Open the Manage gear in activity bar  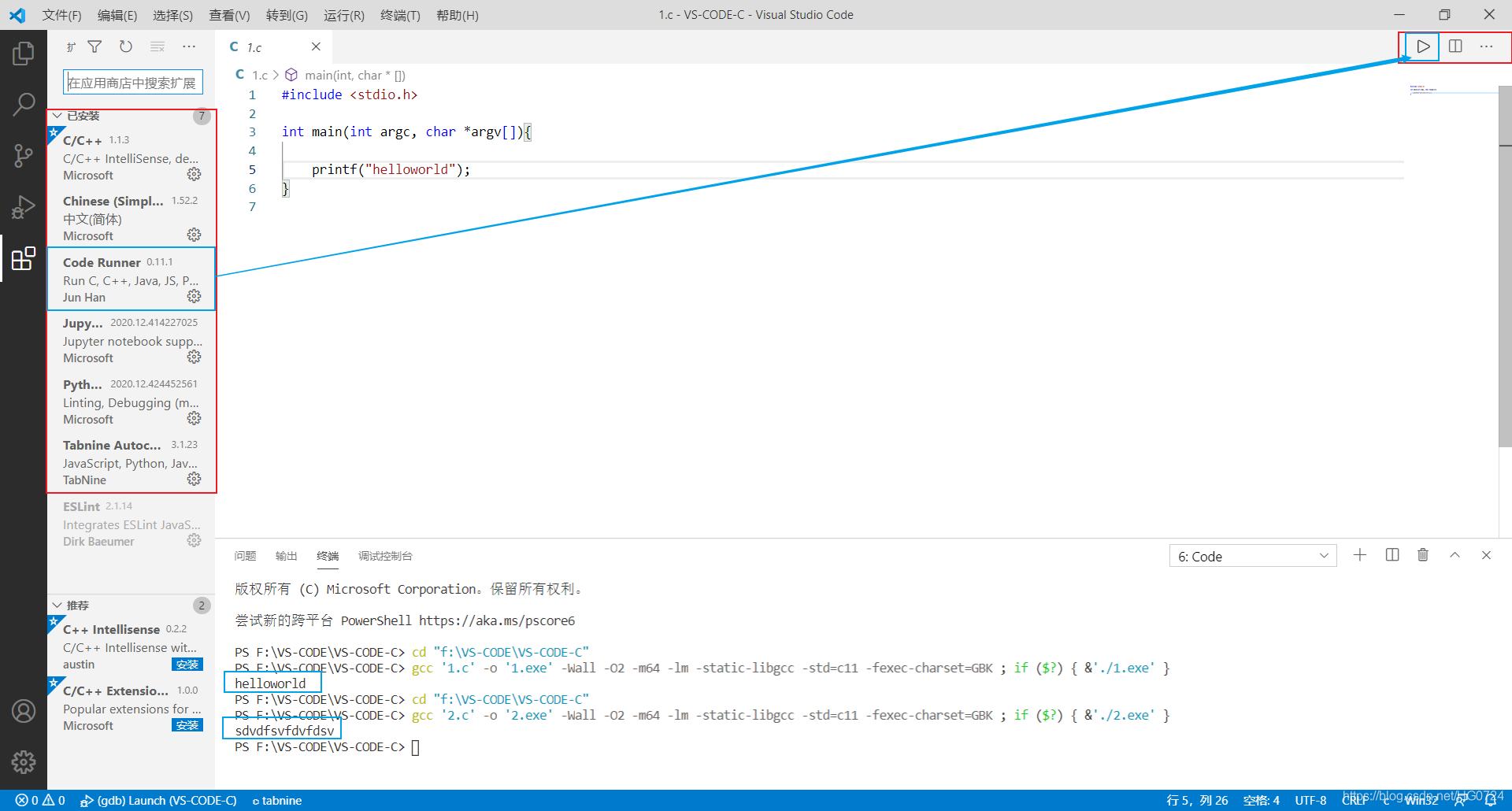(x=24, y=761)
